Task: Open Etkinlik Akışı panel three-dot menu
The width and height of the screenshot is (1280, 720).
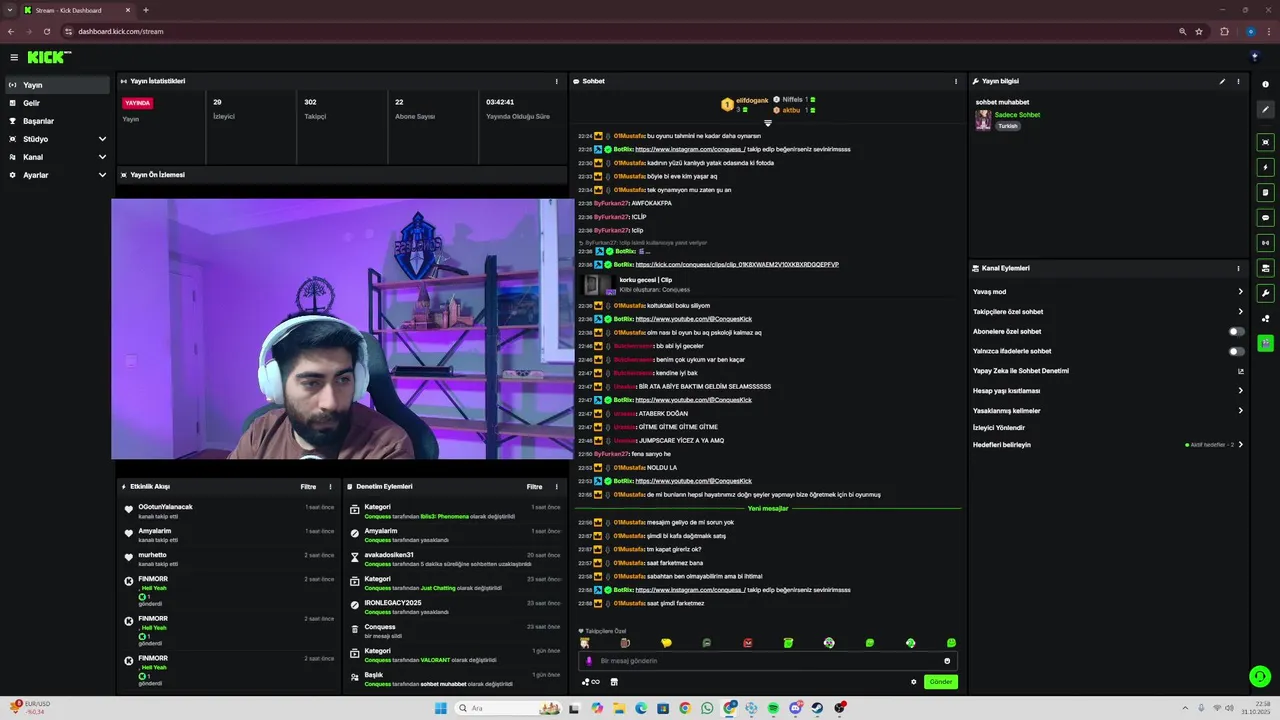Action: tap(330, 487)
